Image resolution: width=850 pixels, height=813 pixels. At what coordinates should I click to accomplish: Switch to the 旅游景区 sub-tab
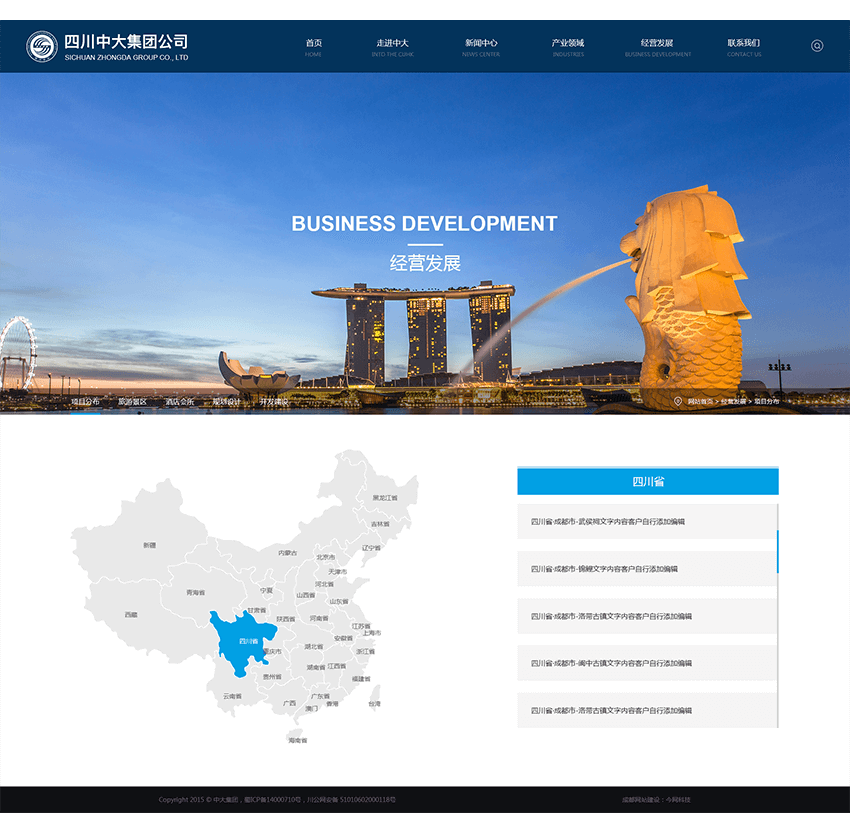(x=132, y=402)
